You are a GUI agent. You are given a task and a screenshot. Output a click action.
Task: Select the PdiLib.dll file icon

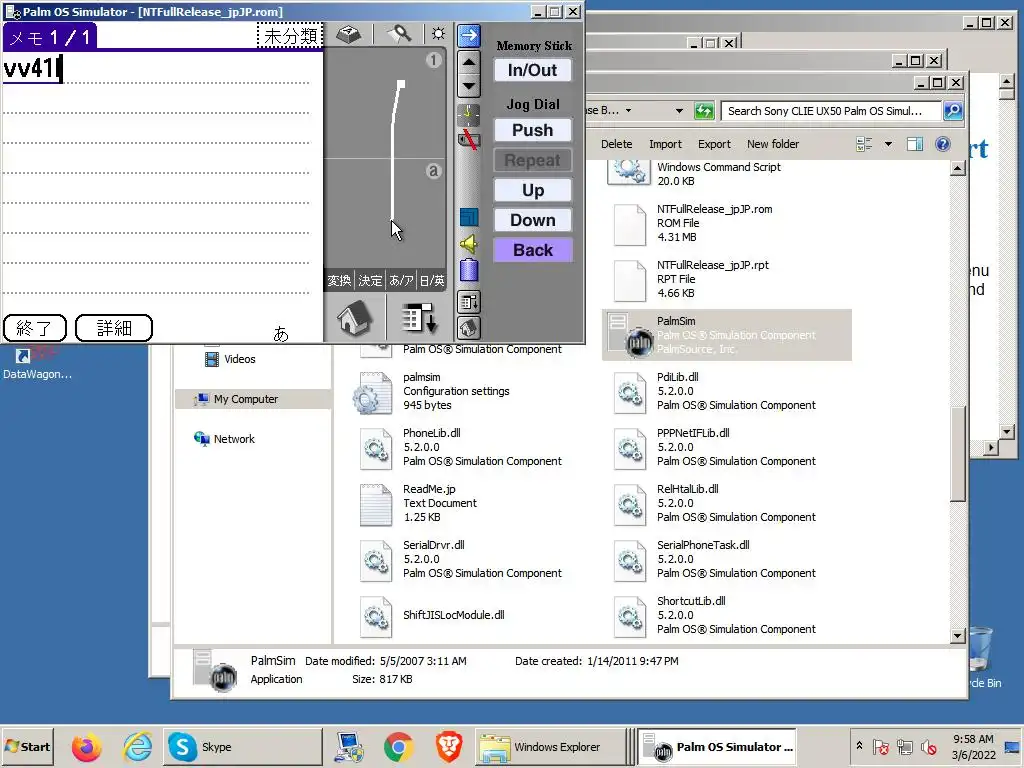click(630, 393)
